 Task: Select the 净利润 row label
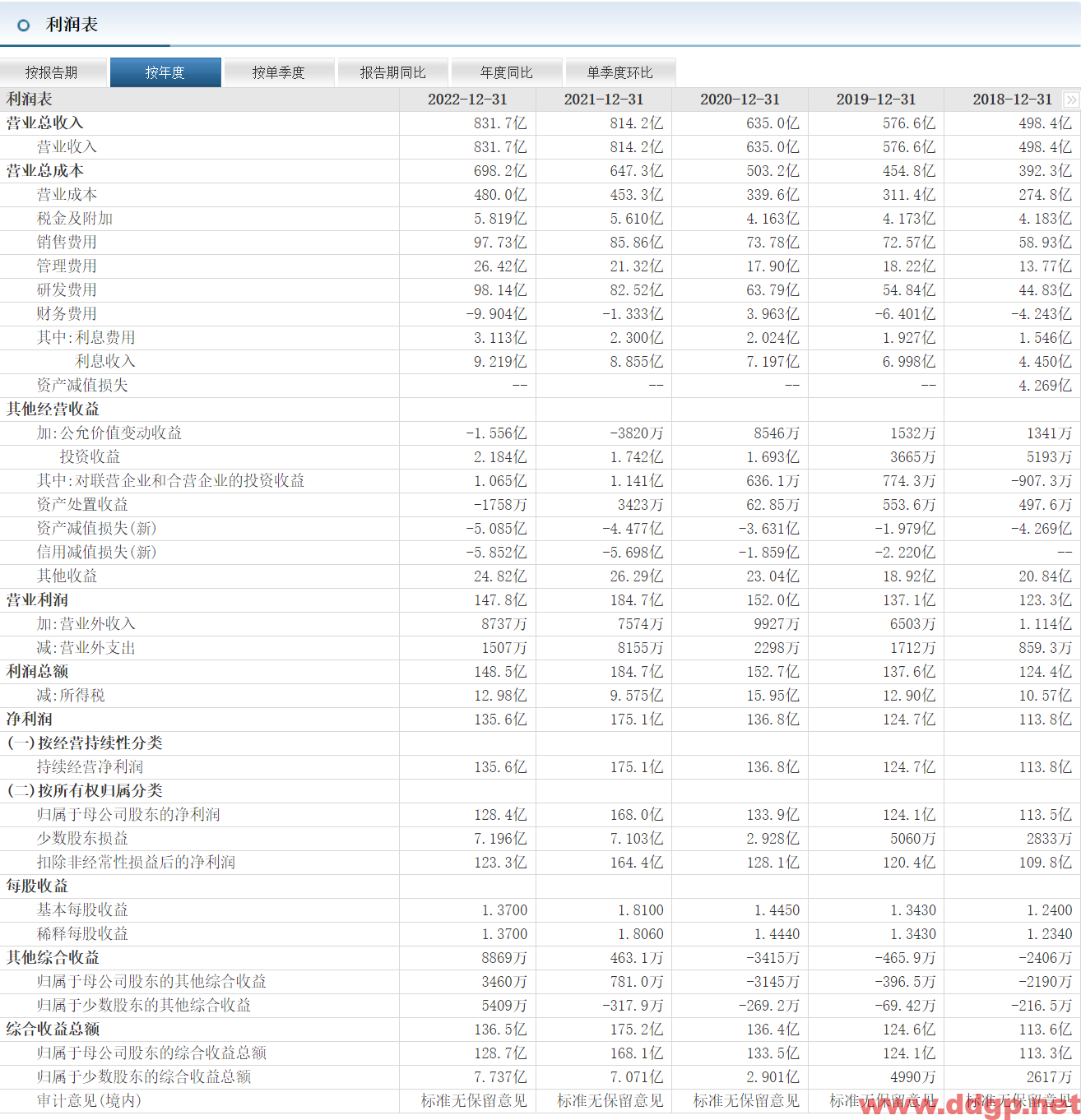[30, 720]
